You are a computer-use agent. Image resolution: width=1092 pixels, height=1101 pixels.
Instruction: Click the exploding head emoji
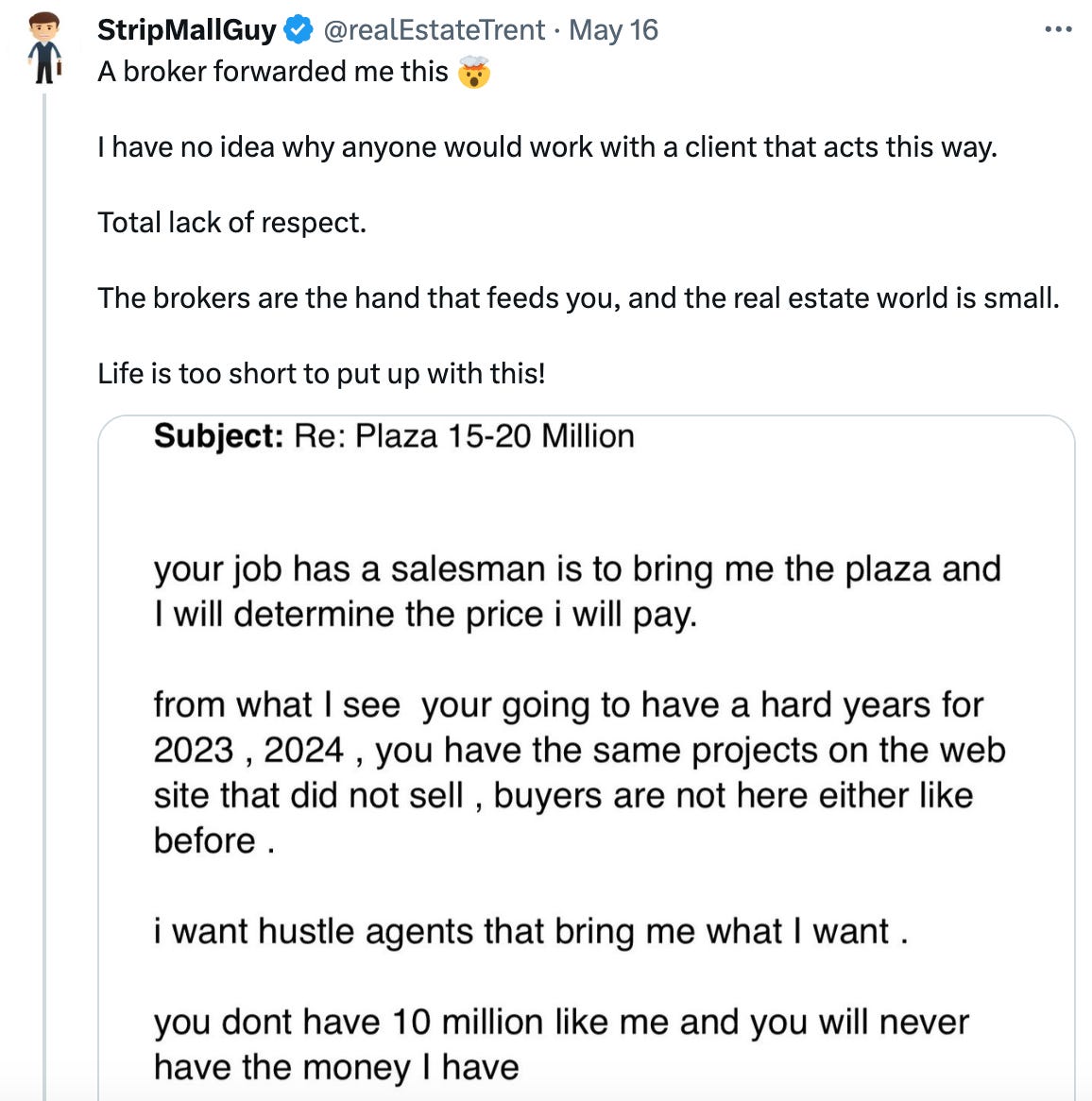[x=474, y=72]
